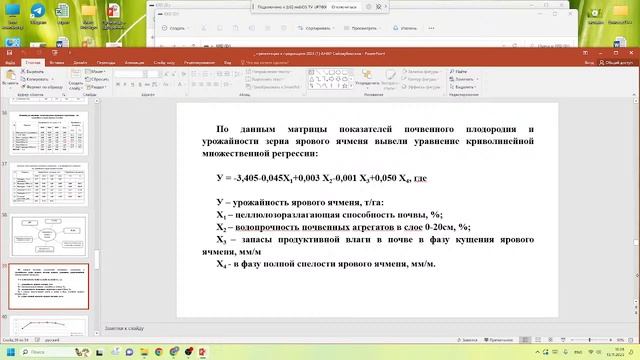Switch to the Slide Show (Слайд-шоу) tab
This screenshot has width=640, height=360.
pyautogui.click(x=164, y=63)
